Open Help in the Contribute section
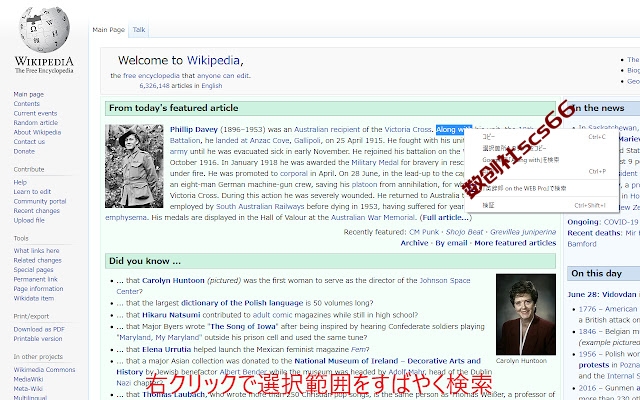The width and height of the screenshot is (640, 400). point(20,182)
